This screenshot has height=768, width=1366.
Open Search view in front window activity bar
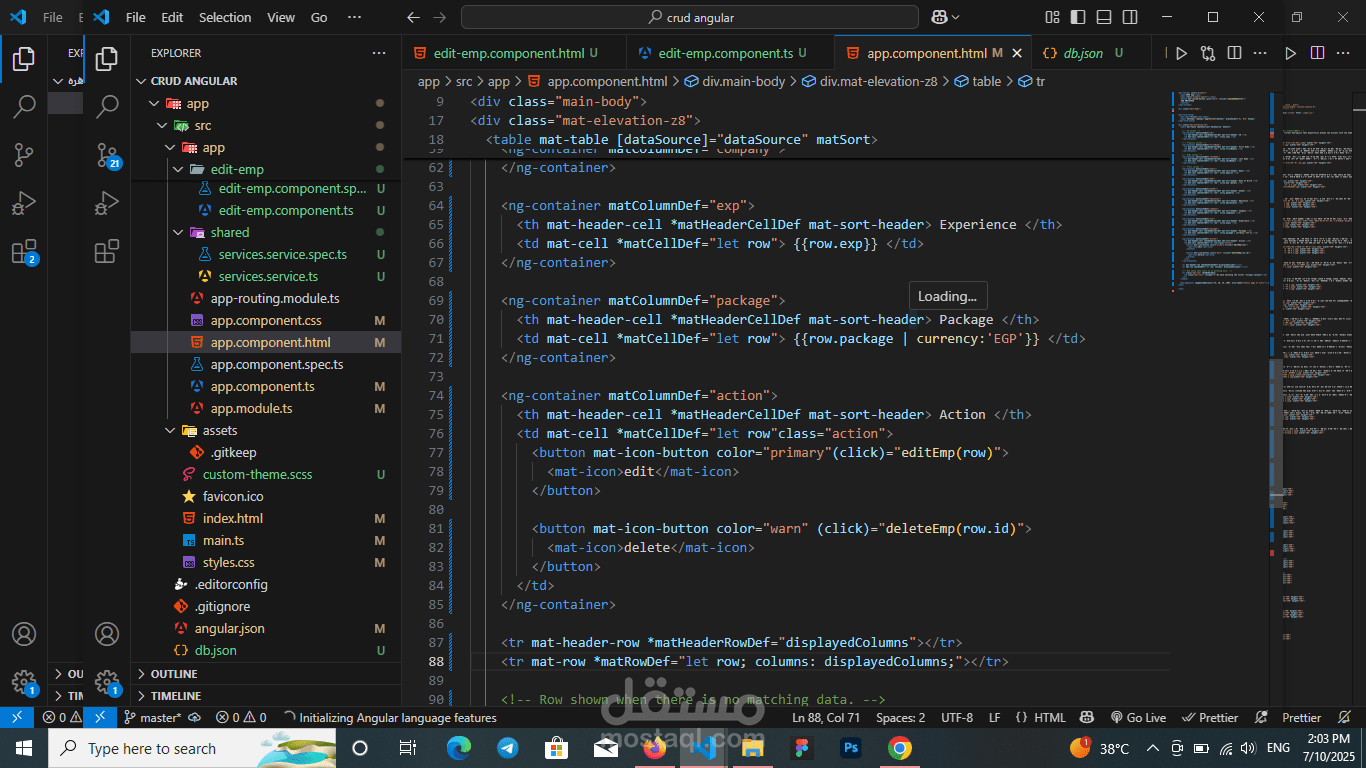point(107,105)
